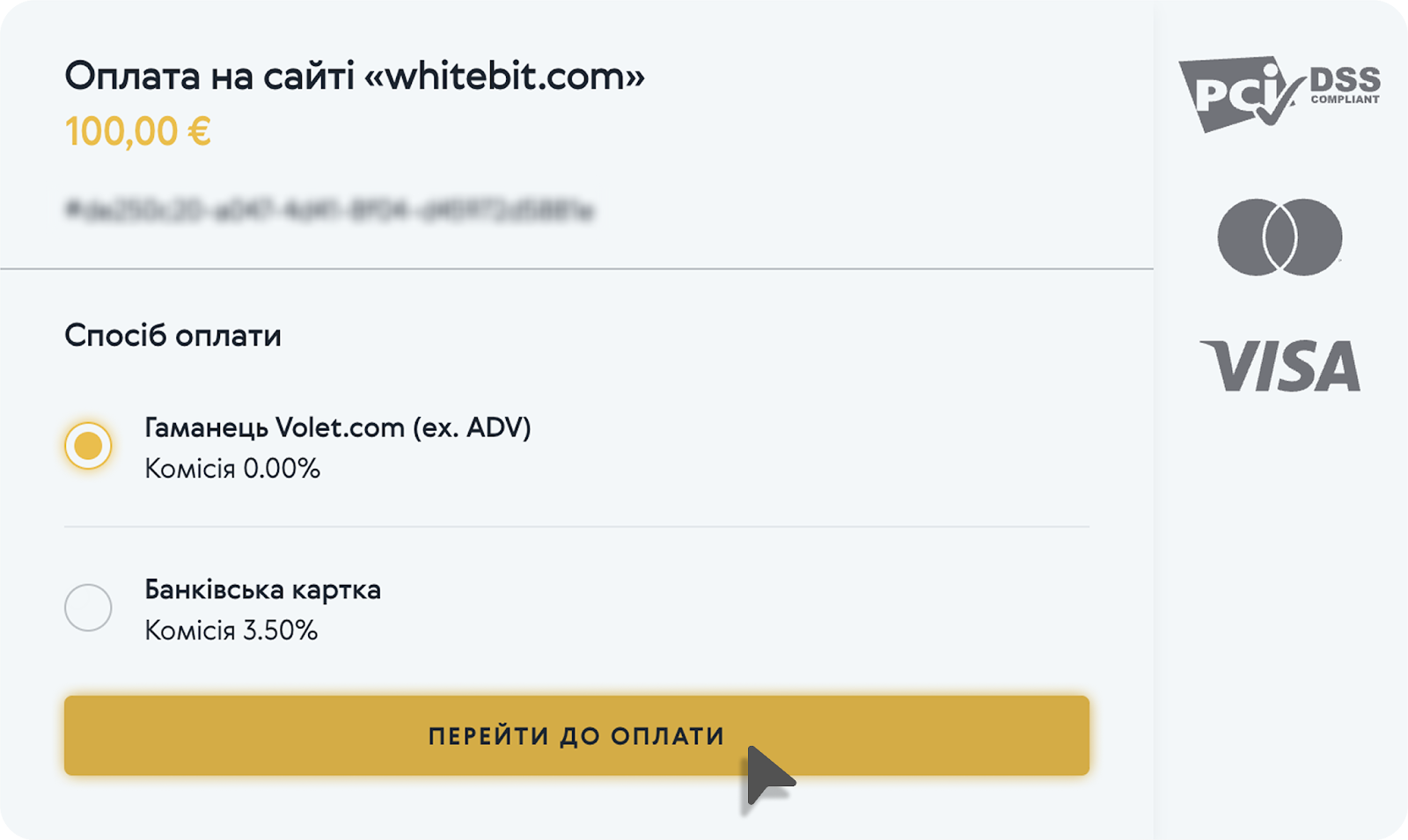Click the Комісія 3.50% text

(231, 630)
